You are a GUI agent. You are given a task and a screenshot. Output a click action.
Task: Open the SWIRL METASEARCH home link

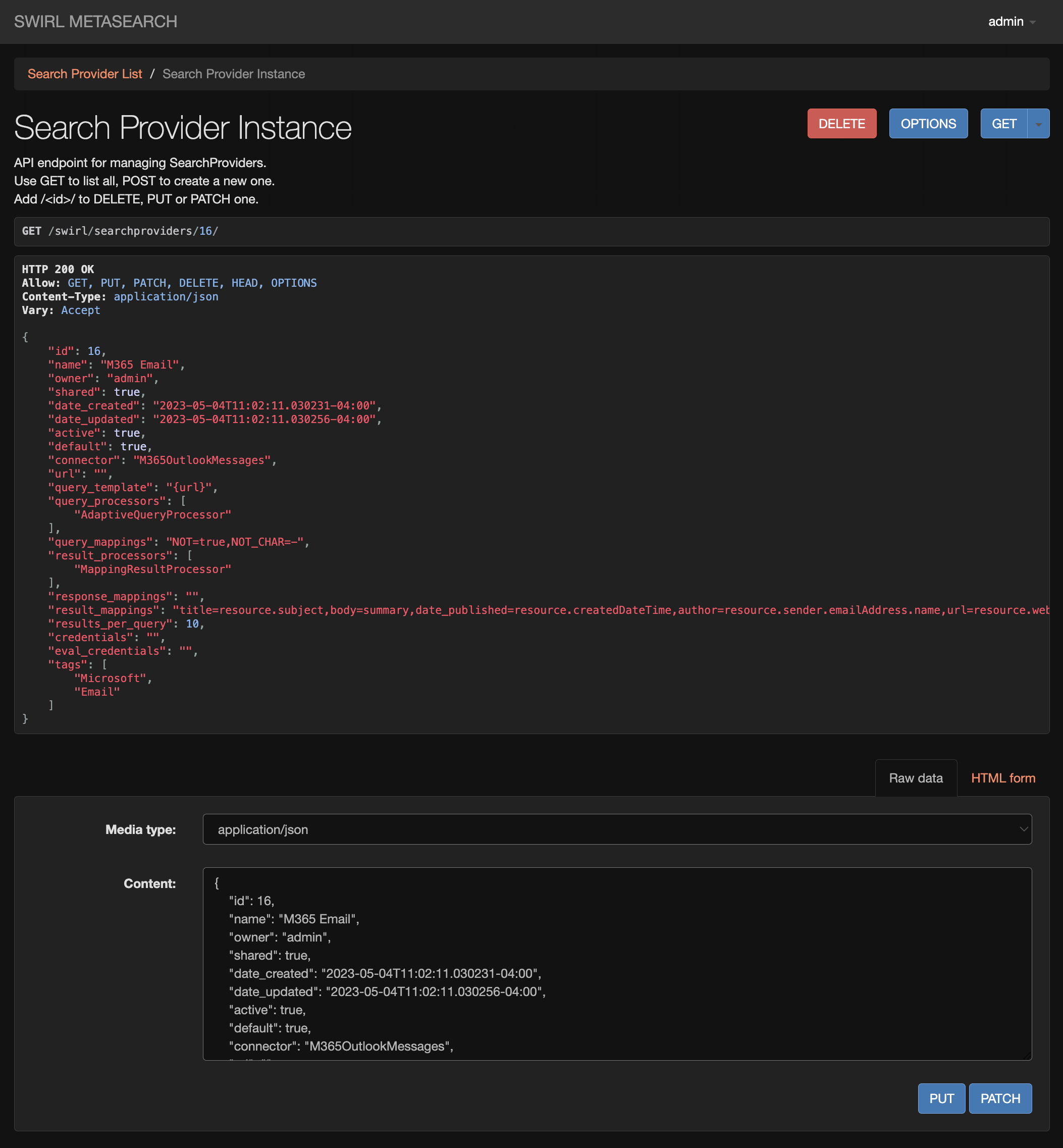[95, 22]
